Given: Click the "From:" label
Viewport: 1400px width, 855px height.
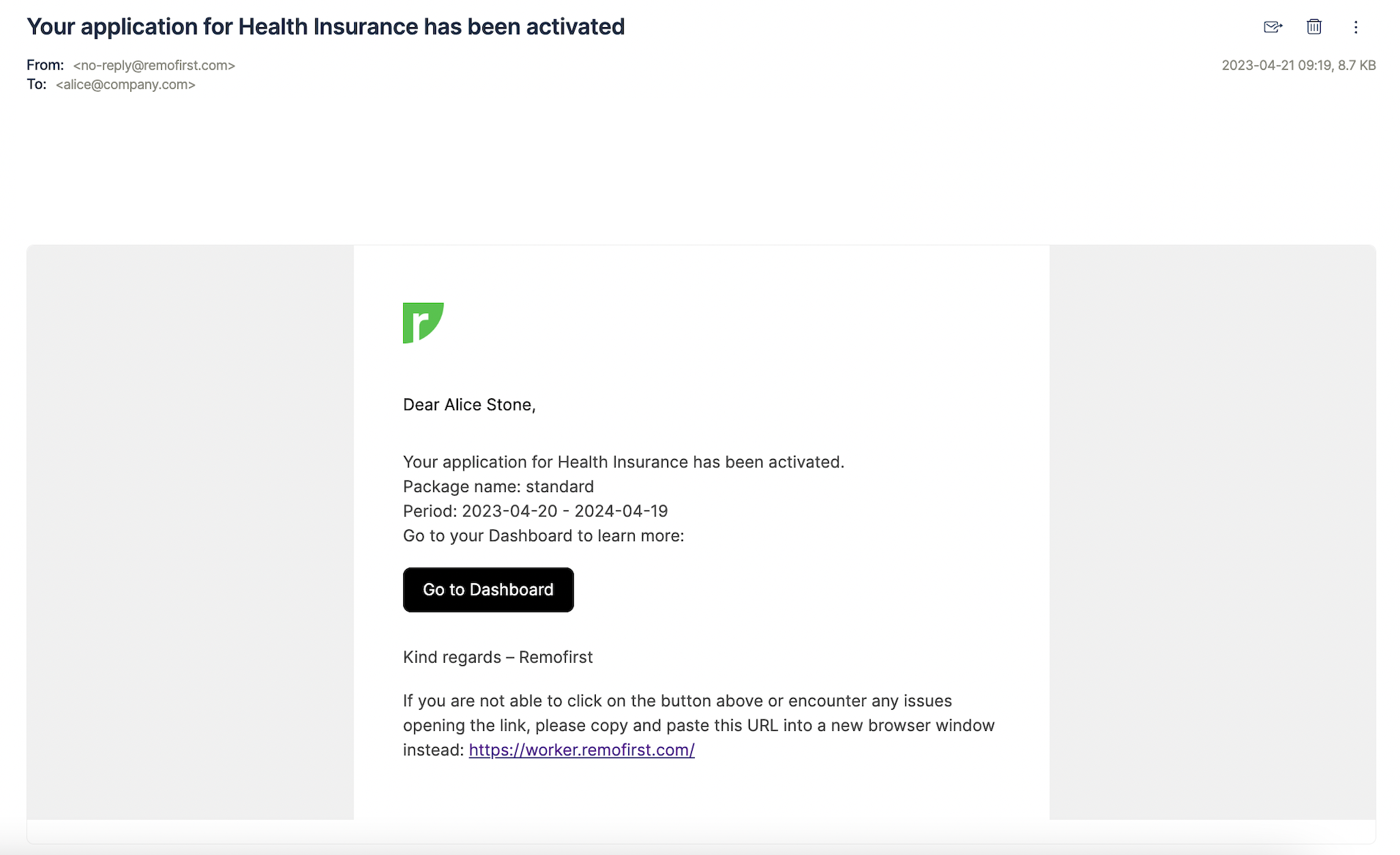Looking at the screenshot, I should [45, 65].
